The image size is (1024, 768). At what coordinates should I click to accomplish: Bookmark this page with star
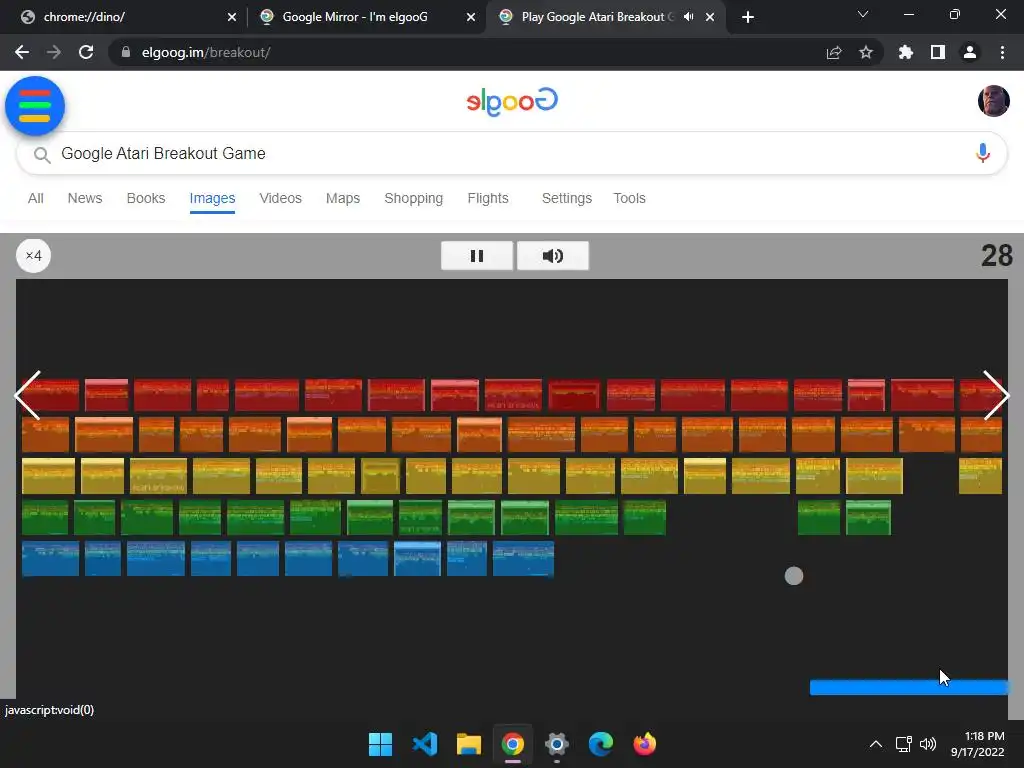tap(866, 52)
